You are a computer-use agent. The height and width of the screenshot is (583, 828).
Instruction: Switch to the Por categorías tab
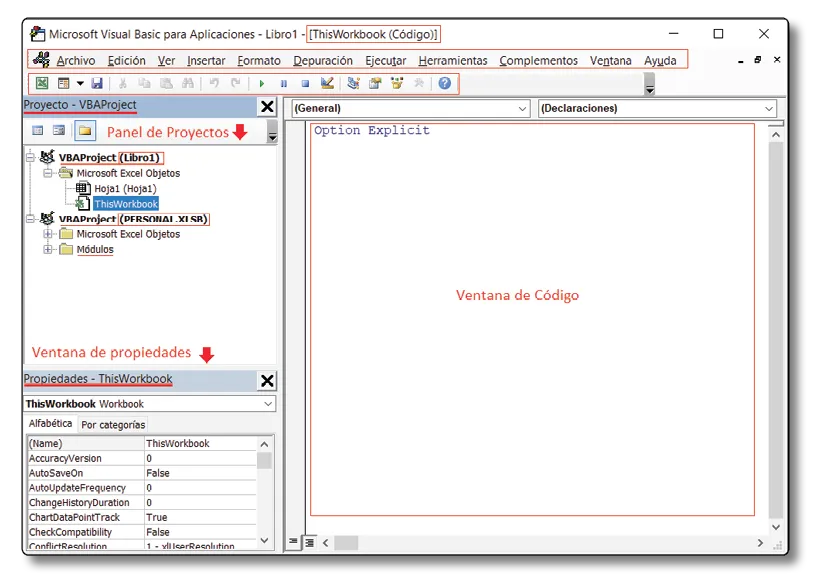113,424
